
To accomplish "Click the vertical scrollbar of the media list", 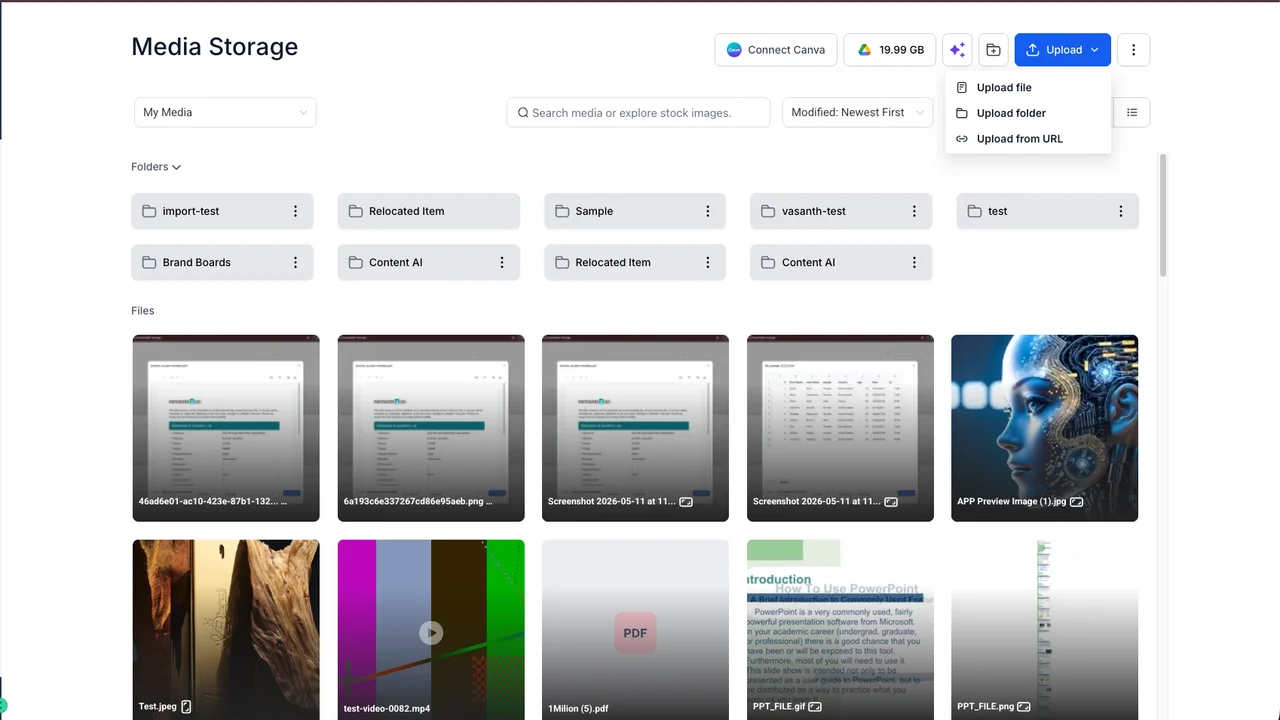I will 1163,215.
